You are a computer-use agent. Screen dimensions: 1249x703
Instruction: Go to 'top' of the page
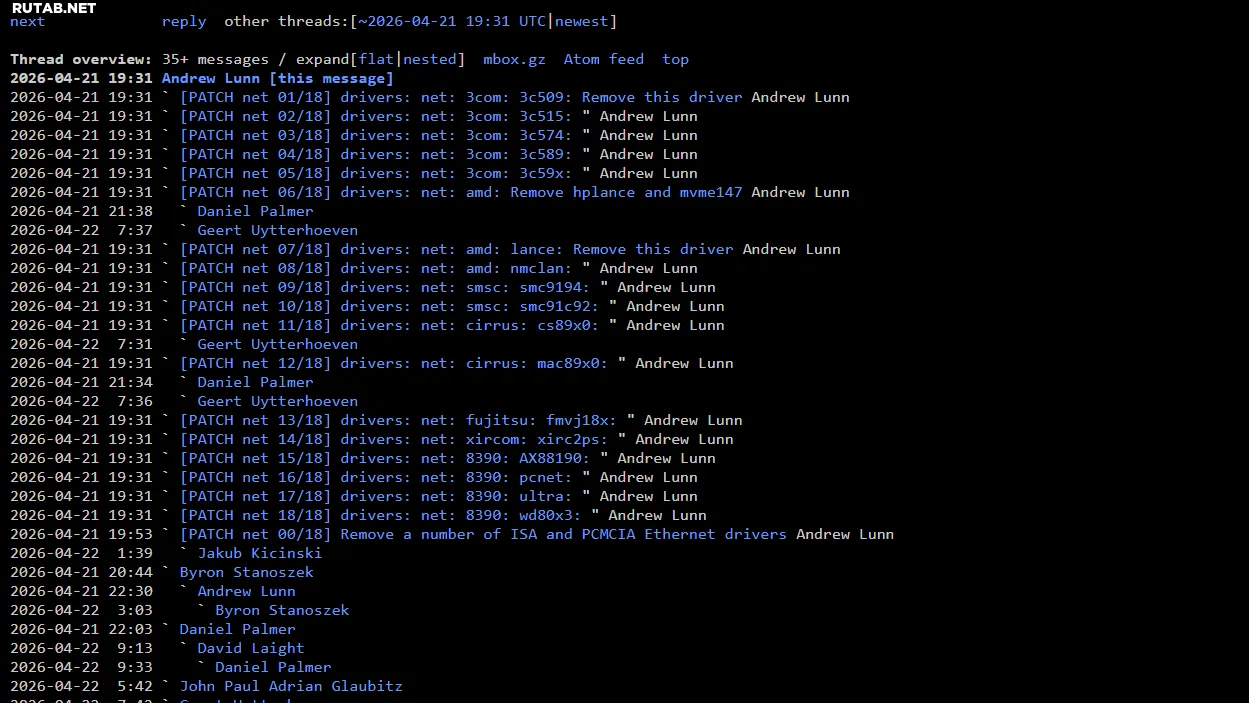pos(675,59)
